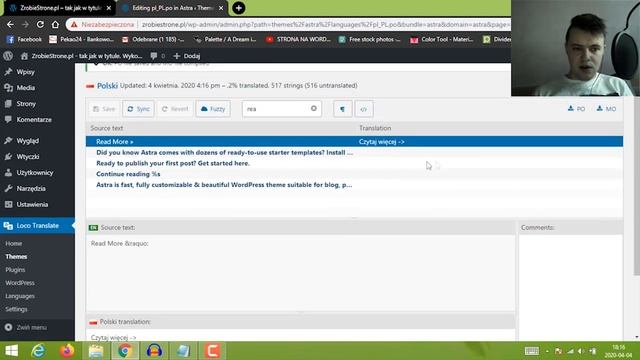This screenshot has width=640, height=360.
Task: Open Color Tool - Material bookmark
Action: [442, 40]
